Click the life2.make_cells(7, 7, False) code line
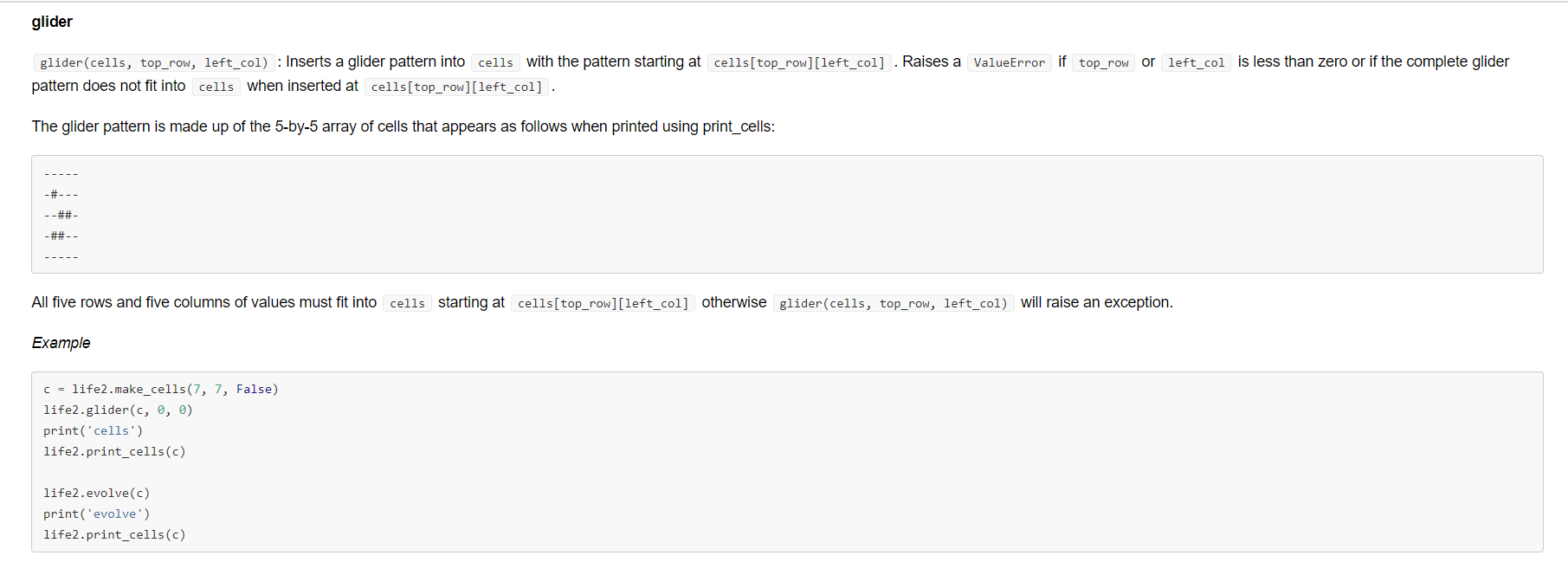 point(161,390)
